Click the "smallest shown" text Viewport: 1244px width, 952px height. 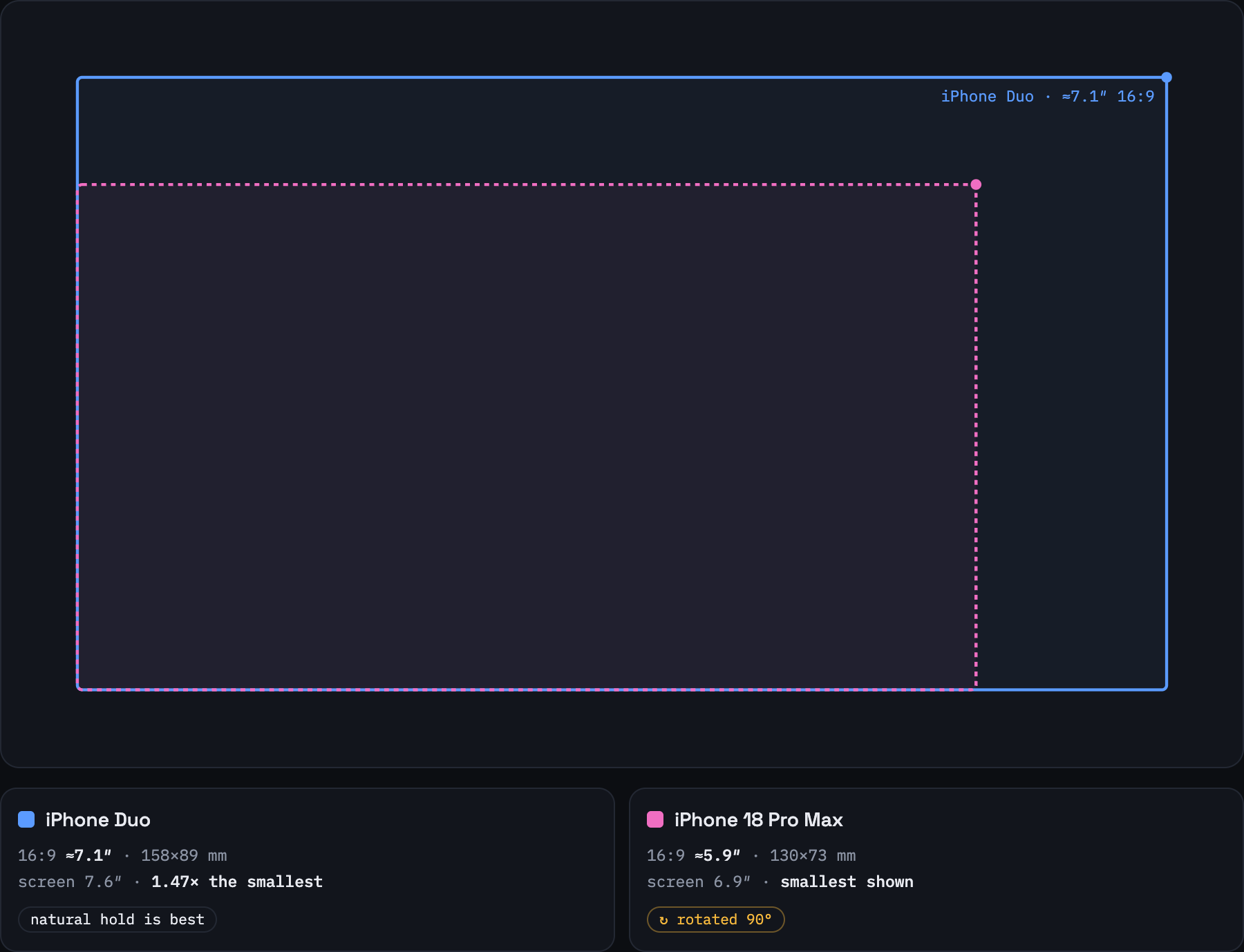[847, 882]
